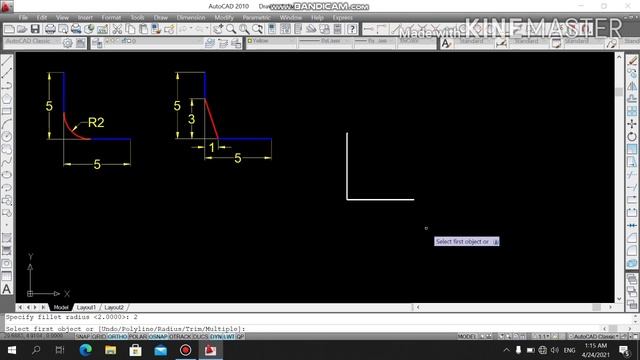The width and height of the screenshot is (640, 360).
Task: Open the status bar workspace switcher dropdown
Action: click(x=596, y=337)
